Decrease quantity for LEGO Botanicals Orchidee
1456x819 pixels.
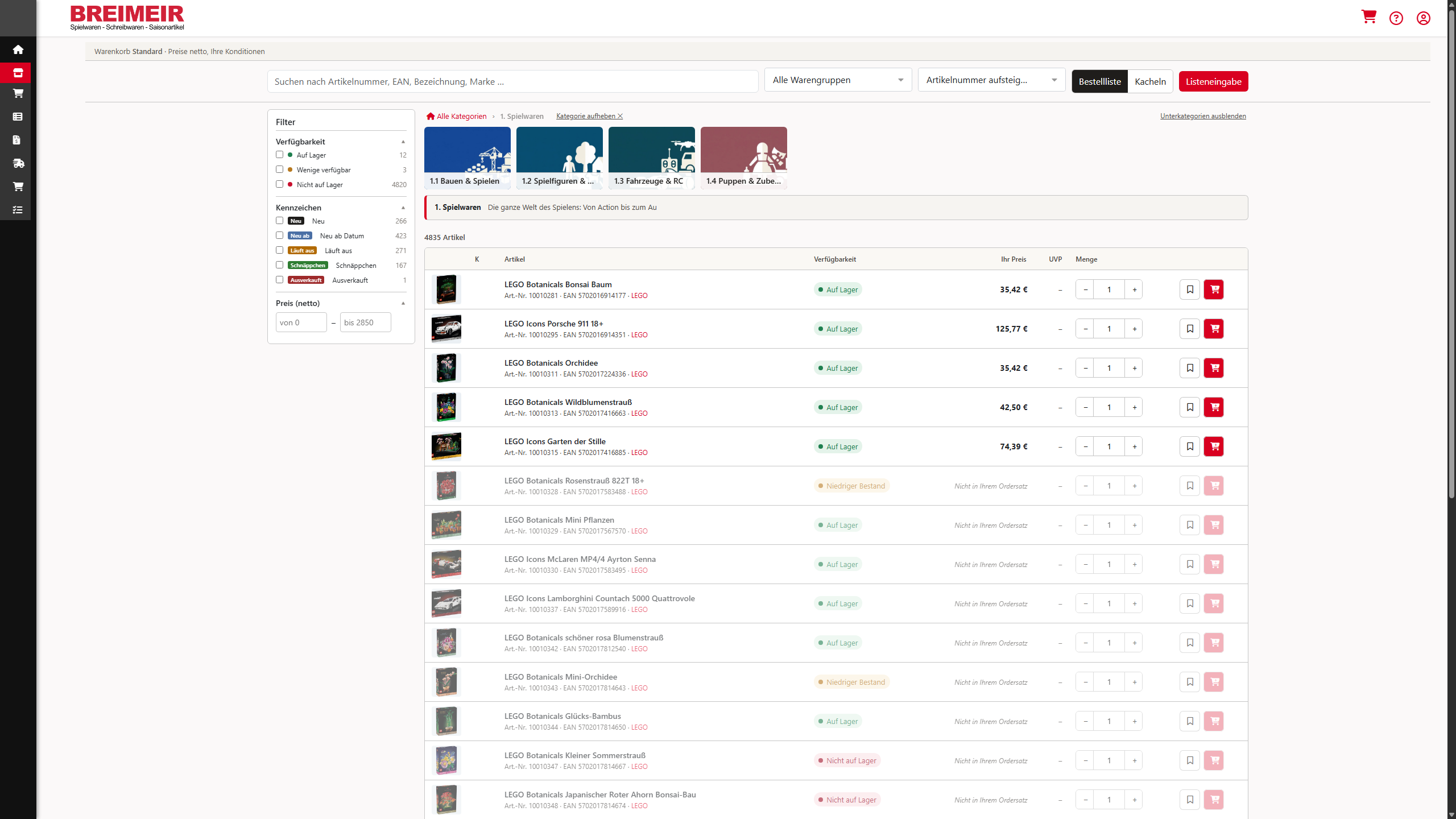[x=1085, y=368]
